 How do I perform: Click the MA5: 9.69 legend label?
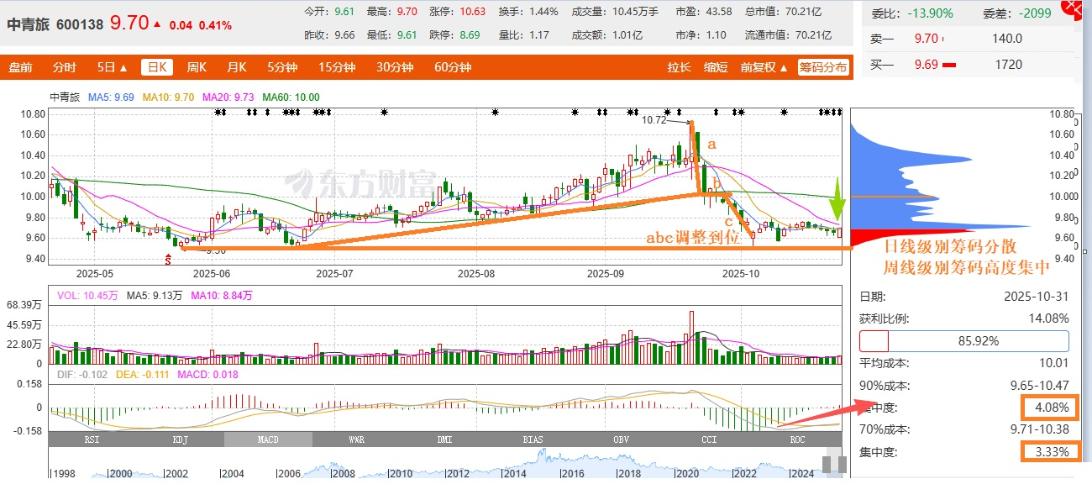point(111,97)
